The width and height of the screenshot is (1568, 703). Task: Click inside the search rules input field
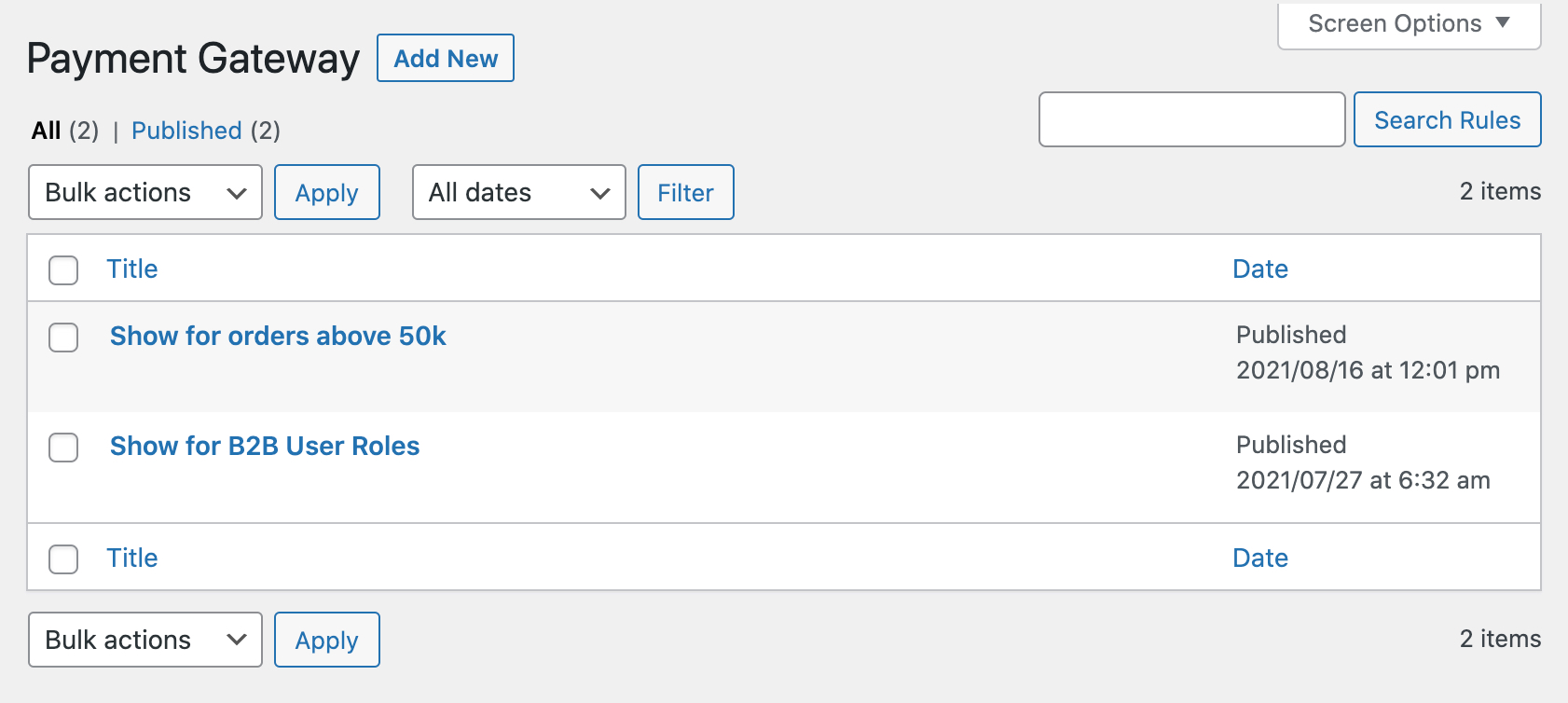tap(1191, 119)
